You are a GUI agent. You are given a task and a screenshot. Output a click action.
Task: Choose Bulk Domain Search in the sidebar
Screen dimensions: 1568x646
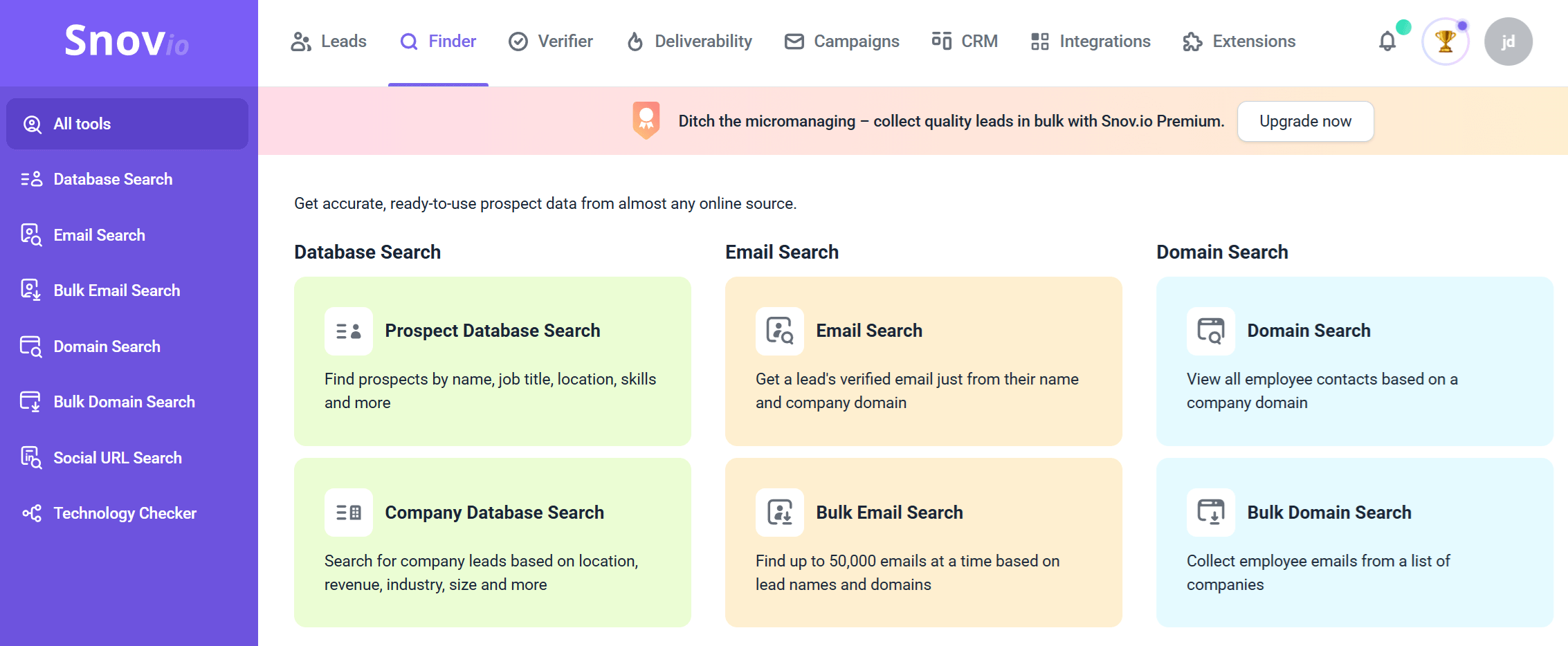coord(125,402)
